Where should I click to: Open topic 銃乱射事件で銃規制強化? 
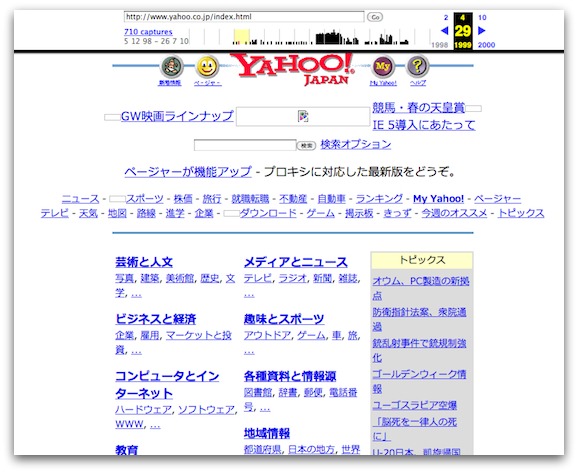(x=419, y=350)
